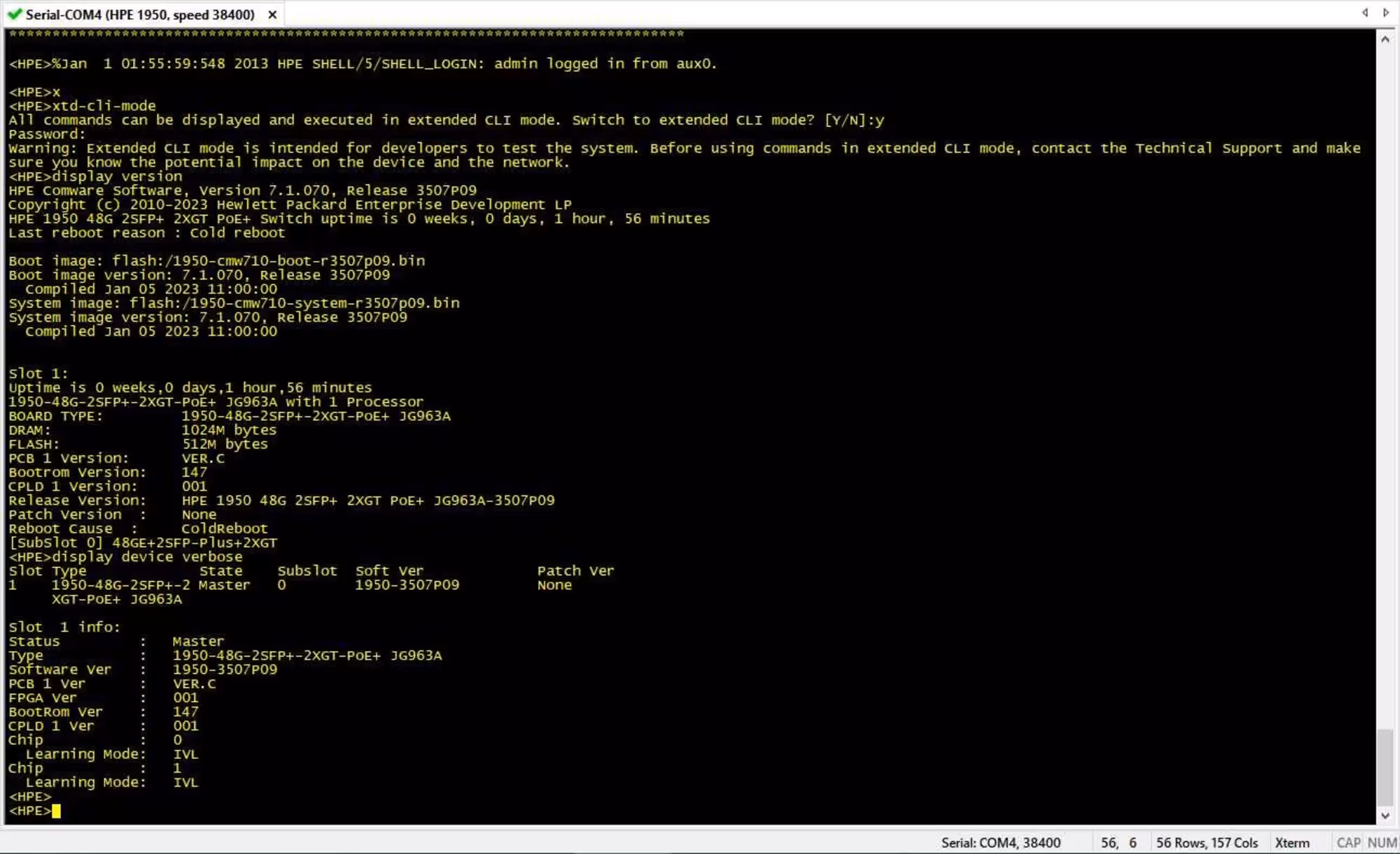Click the 'Patch Version : None' row
This screenshot has height=854, width=1400.
112,514
